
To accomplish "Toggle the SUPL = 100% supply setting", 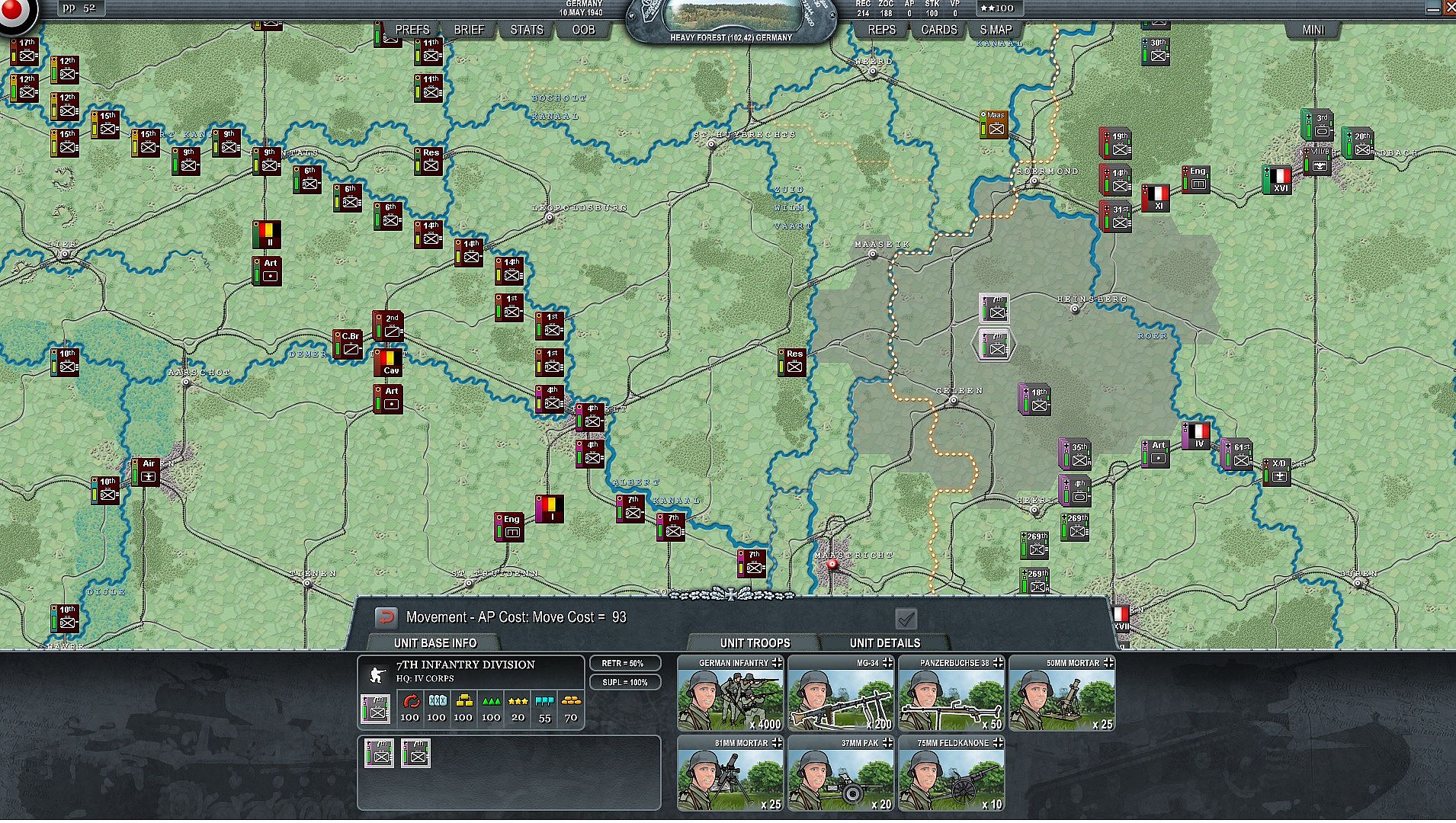I will (624, 682).
